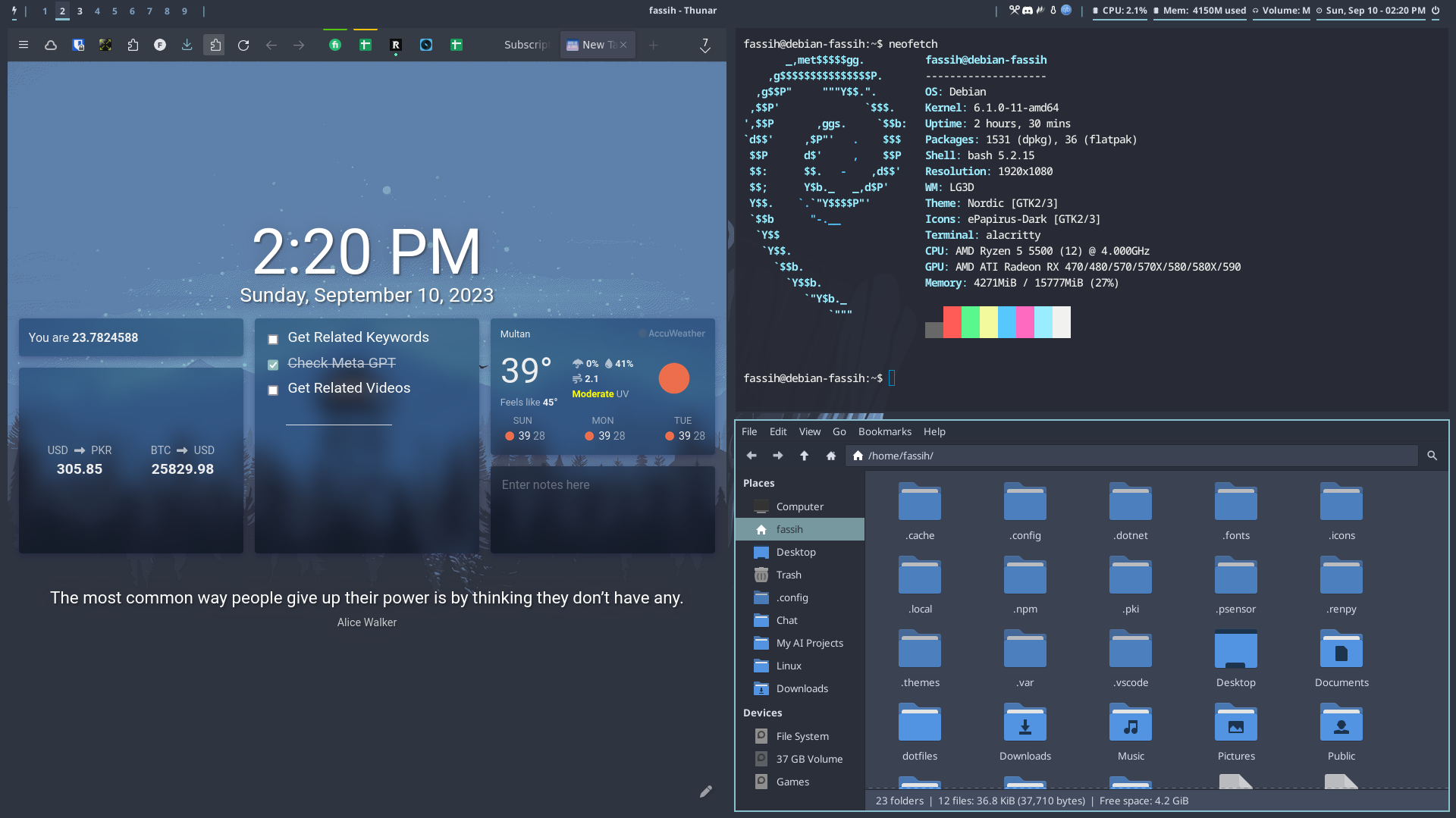This screenshot has width=1456, height=818.
Task: Select the Music folder icon
Action: click(x=1131, y=723)
